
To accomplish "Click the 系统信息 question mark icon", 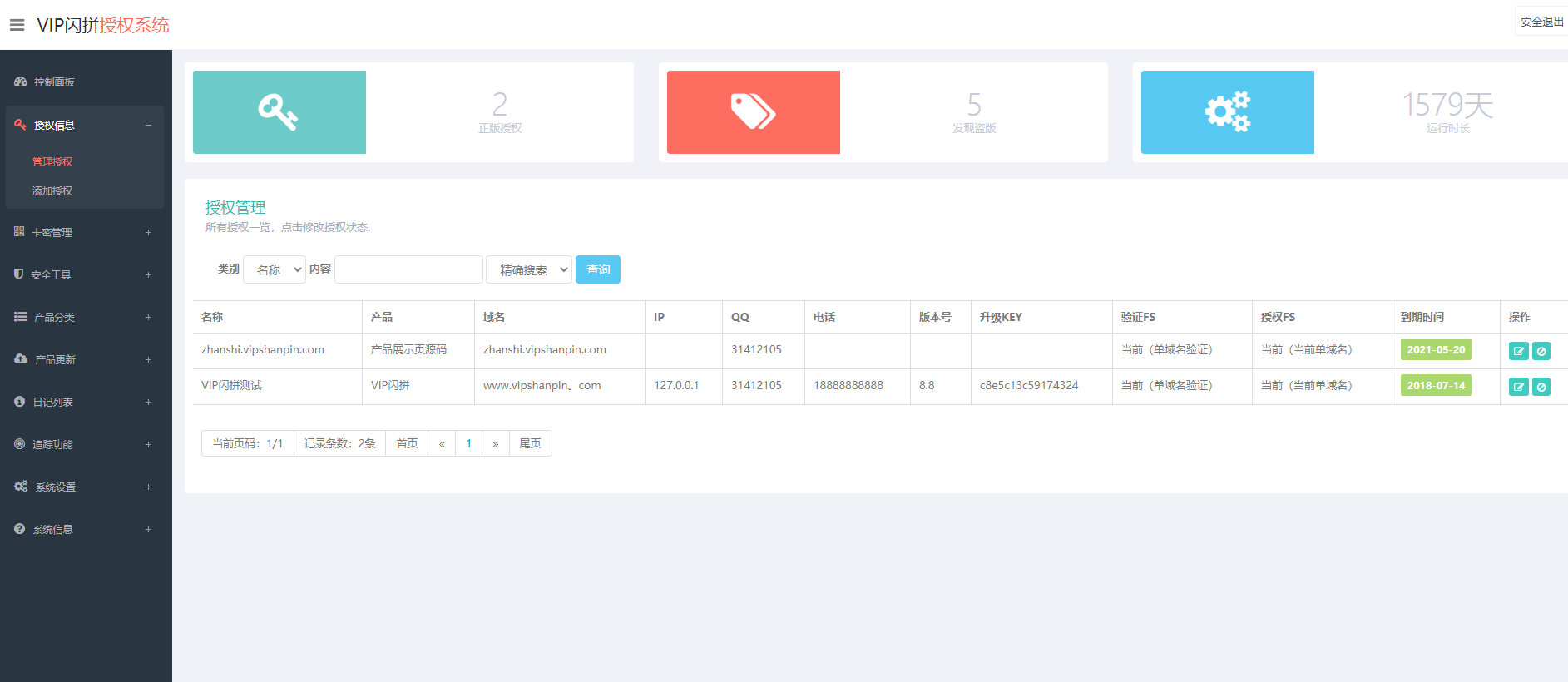I will (20, 528).
